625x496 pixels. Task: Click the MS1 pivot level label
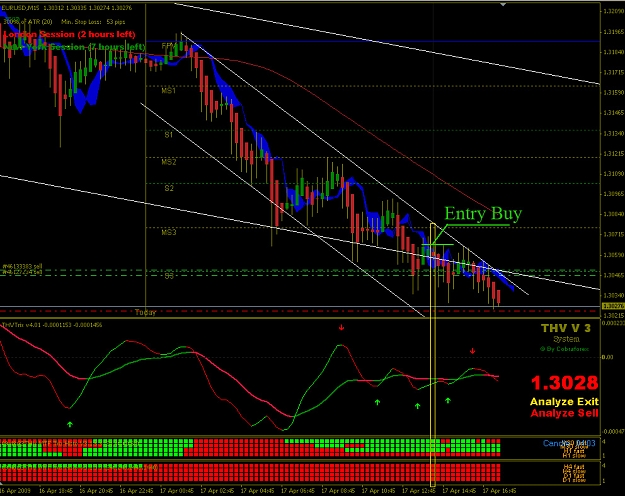[x=169, y=91]
